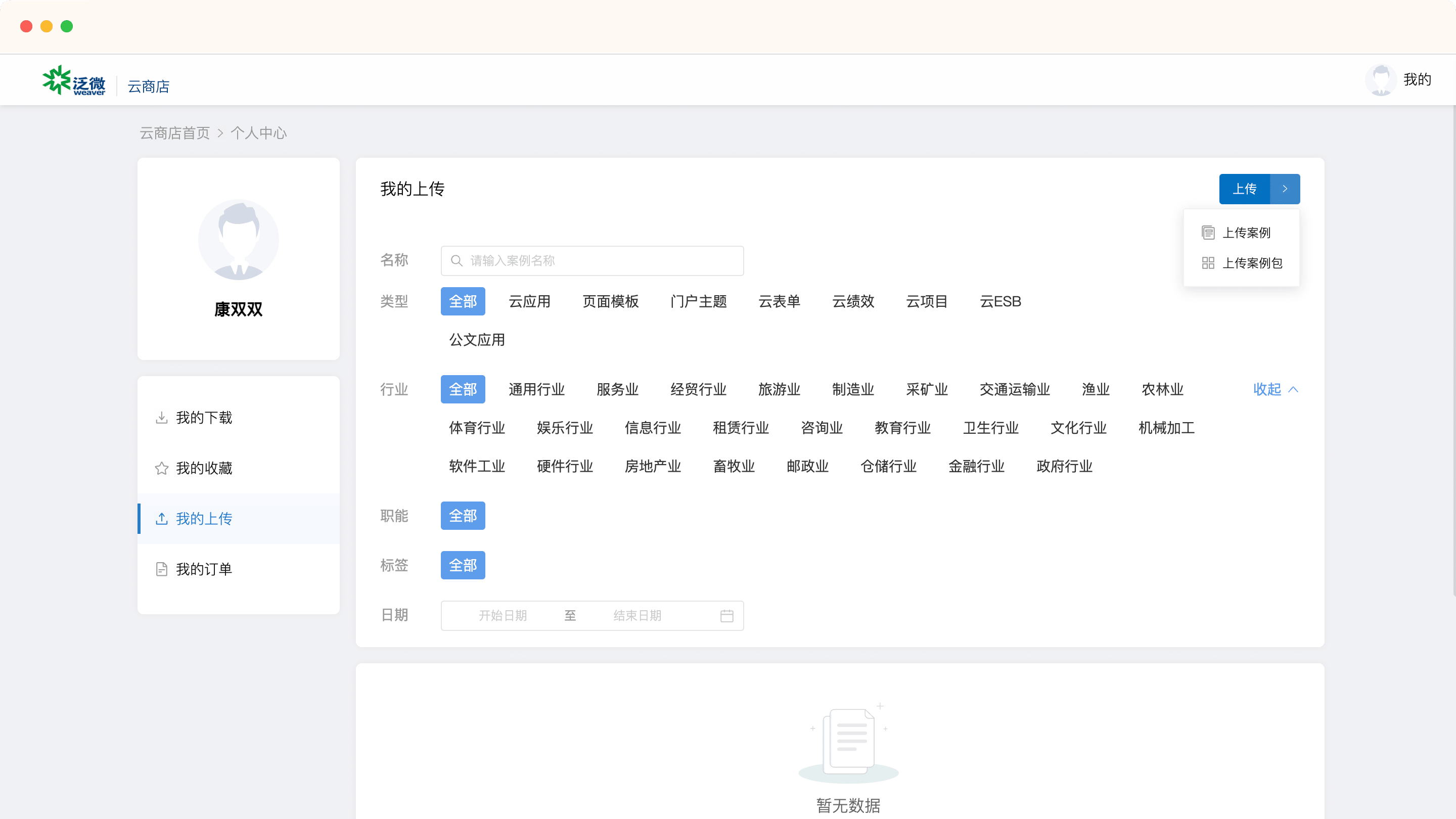The image size is (1456, 819).
Task: Select 云ESB type filter
Action: (1000, 301)
